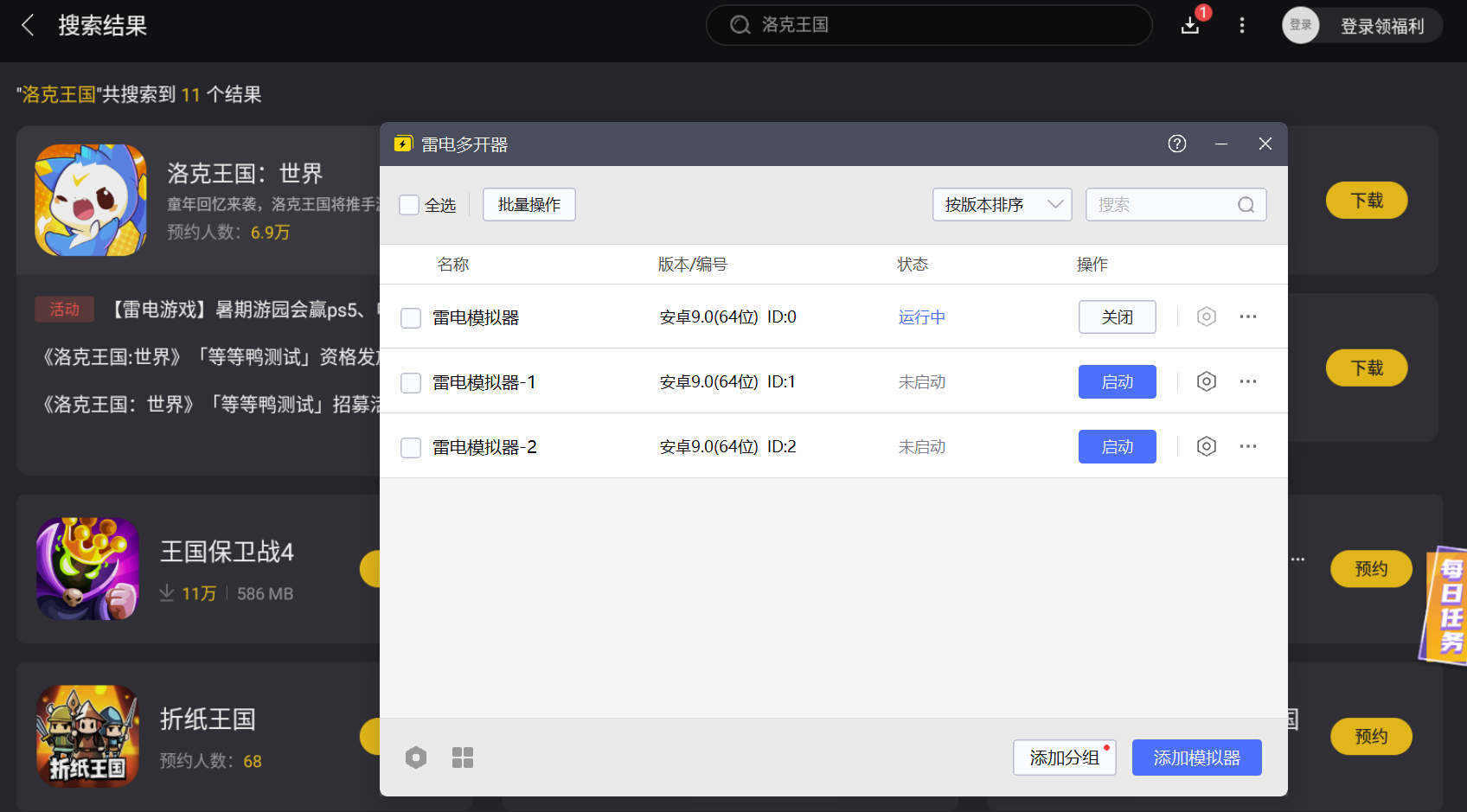
Task: Open more options dots for 雷电模拟器 row
Action: [1248, 316]
